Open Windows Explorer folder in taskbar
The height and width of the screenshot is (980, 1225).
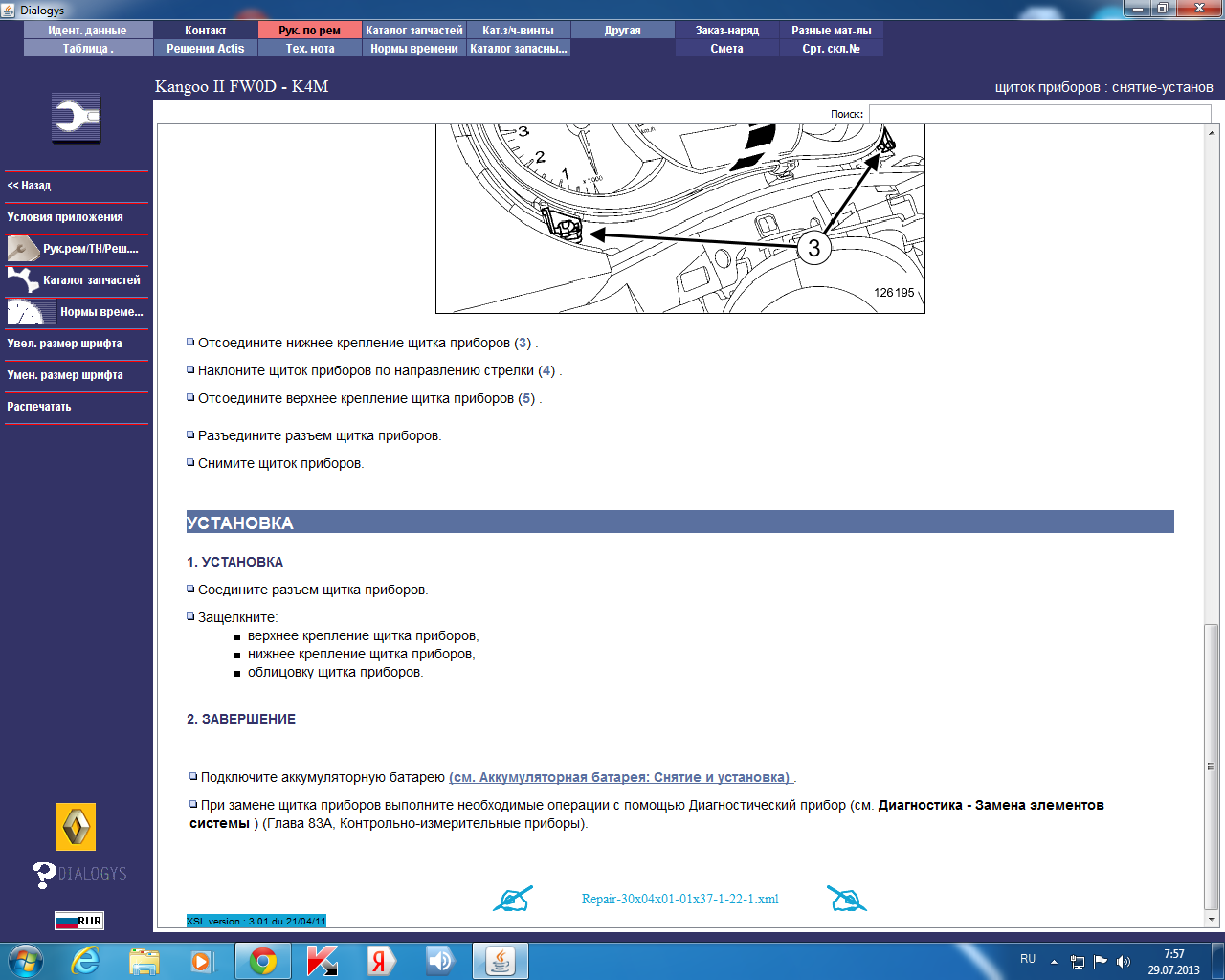coord(145,961)
